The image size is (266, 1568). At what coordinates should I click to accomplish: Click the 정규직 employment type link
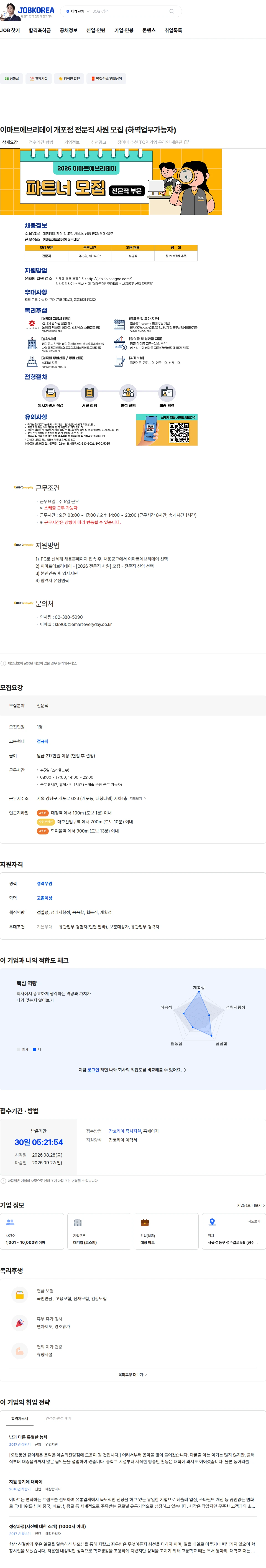43,741
